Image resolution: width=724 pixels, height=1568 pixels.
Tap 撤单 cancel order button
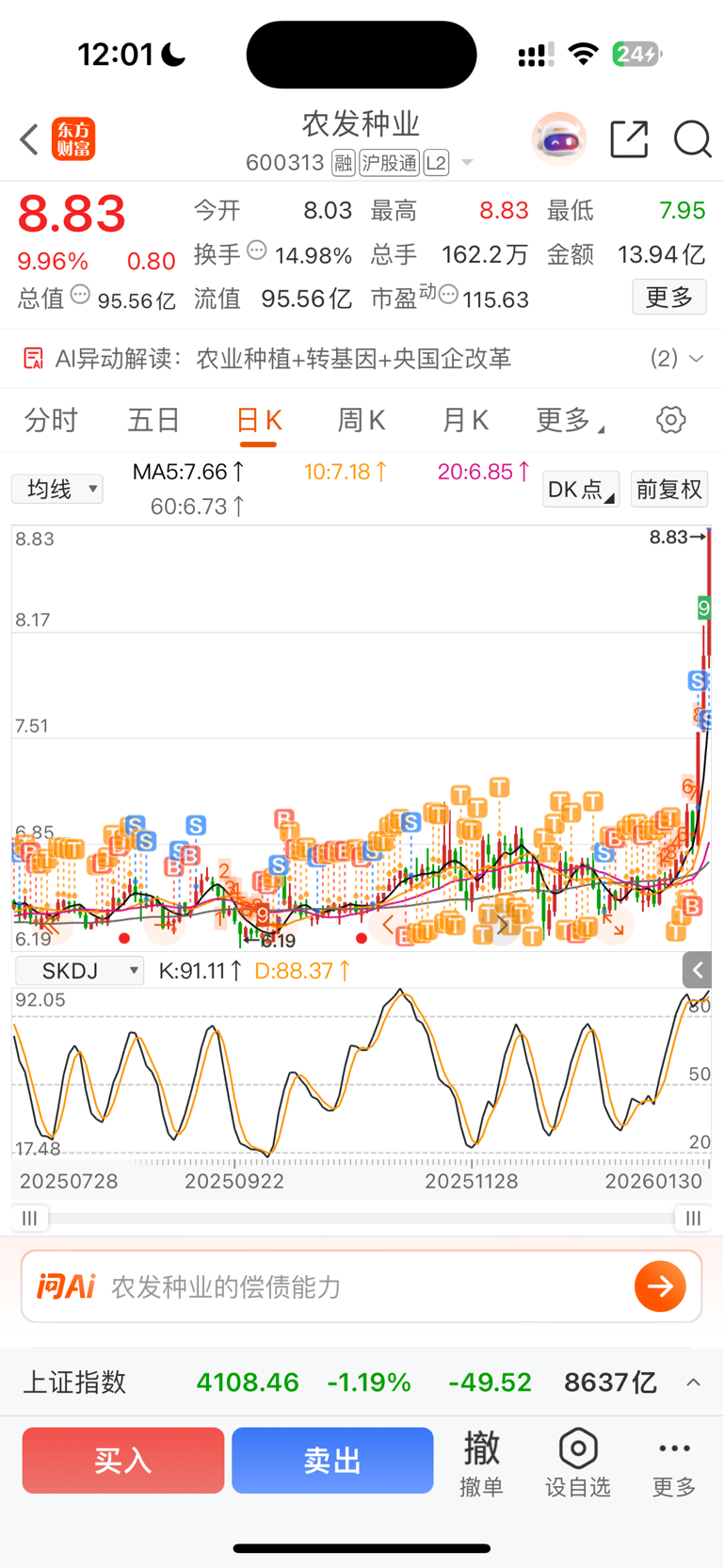pos(481,1463)
